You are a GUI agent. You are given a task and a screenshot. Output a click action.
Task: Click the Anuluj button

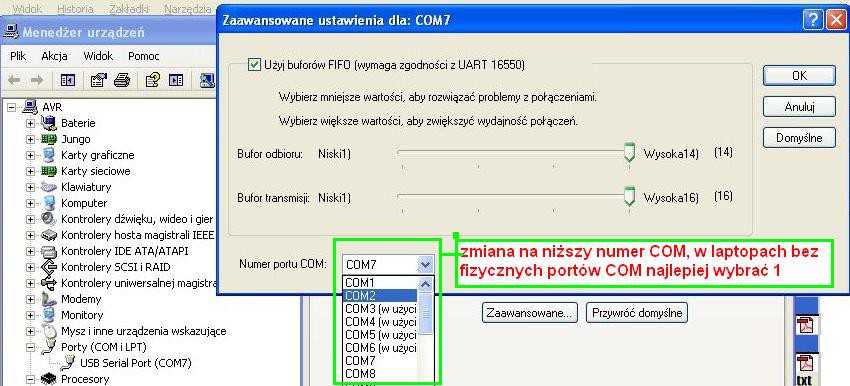[x=799, y=107]
